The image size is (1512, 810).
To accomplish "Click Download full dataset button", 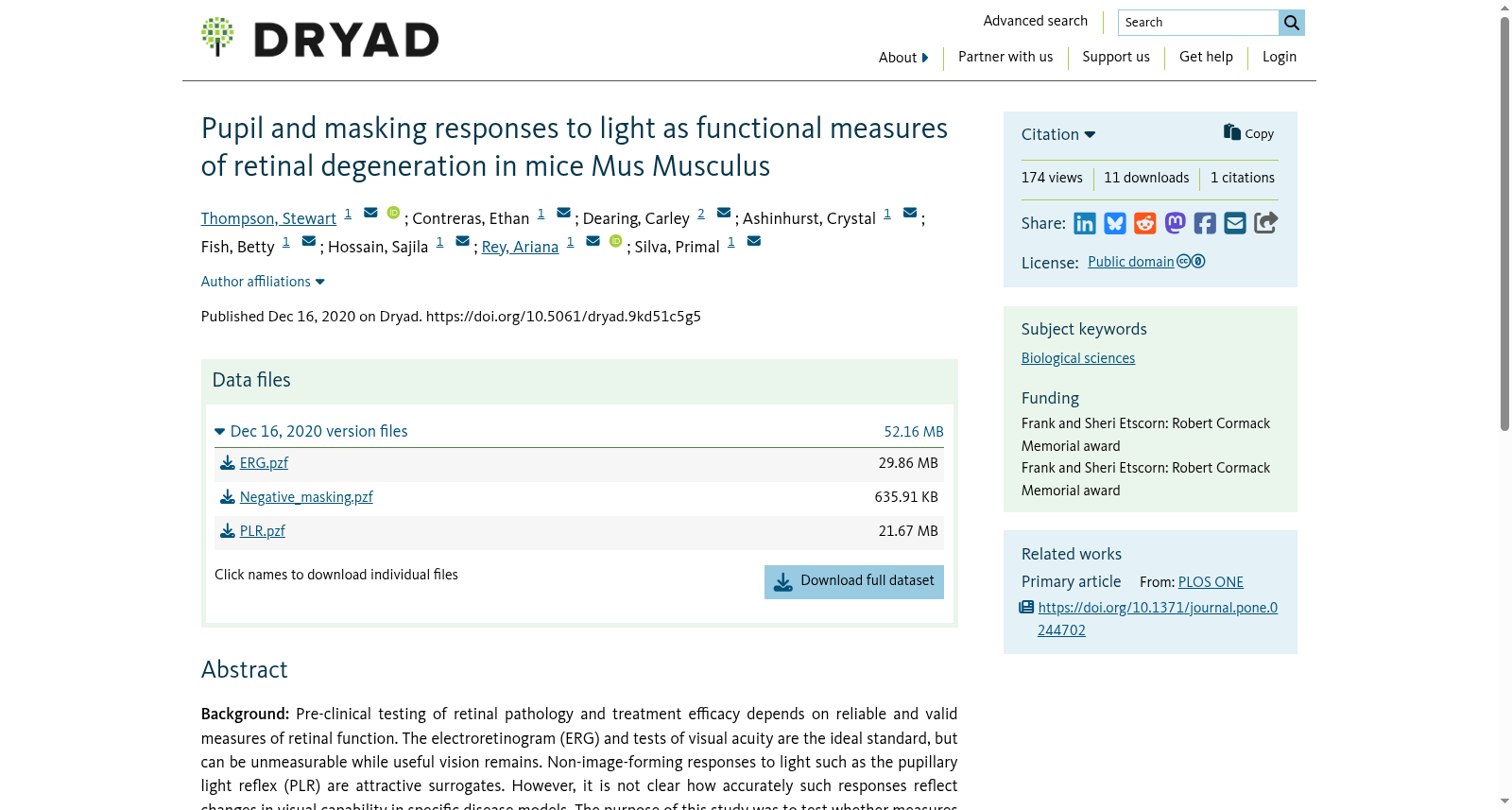I will tap(854, 581).
